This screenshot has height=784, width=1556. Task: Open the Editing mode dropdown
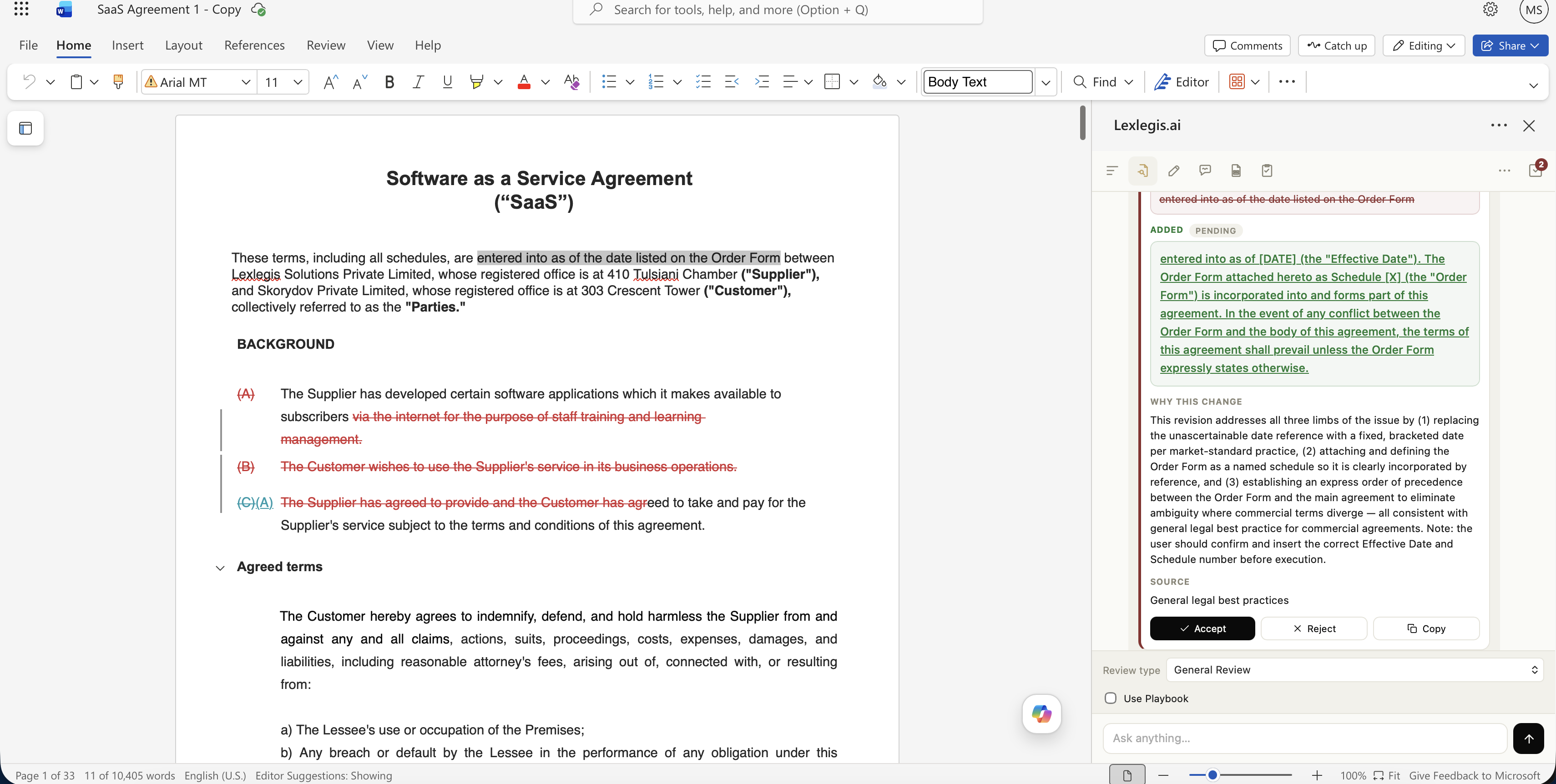[x=1424, y=45]
